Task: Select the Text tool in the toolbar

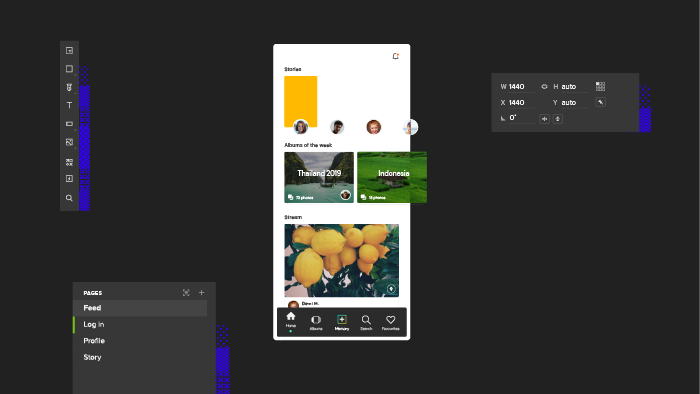Action: coord(69,105)
